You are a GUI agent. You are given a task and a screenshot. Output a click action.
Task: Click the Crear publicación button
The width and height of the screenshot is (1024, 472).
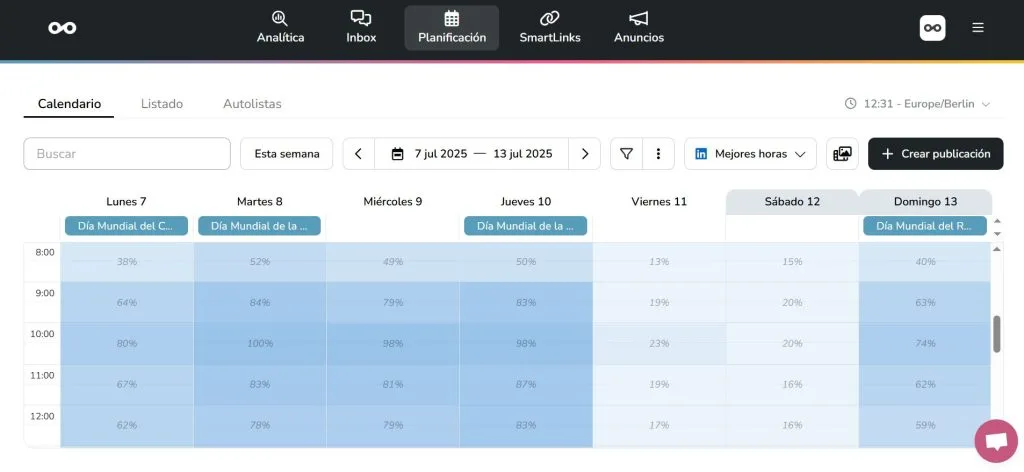pos(935,154)
